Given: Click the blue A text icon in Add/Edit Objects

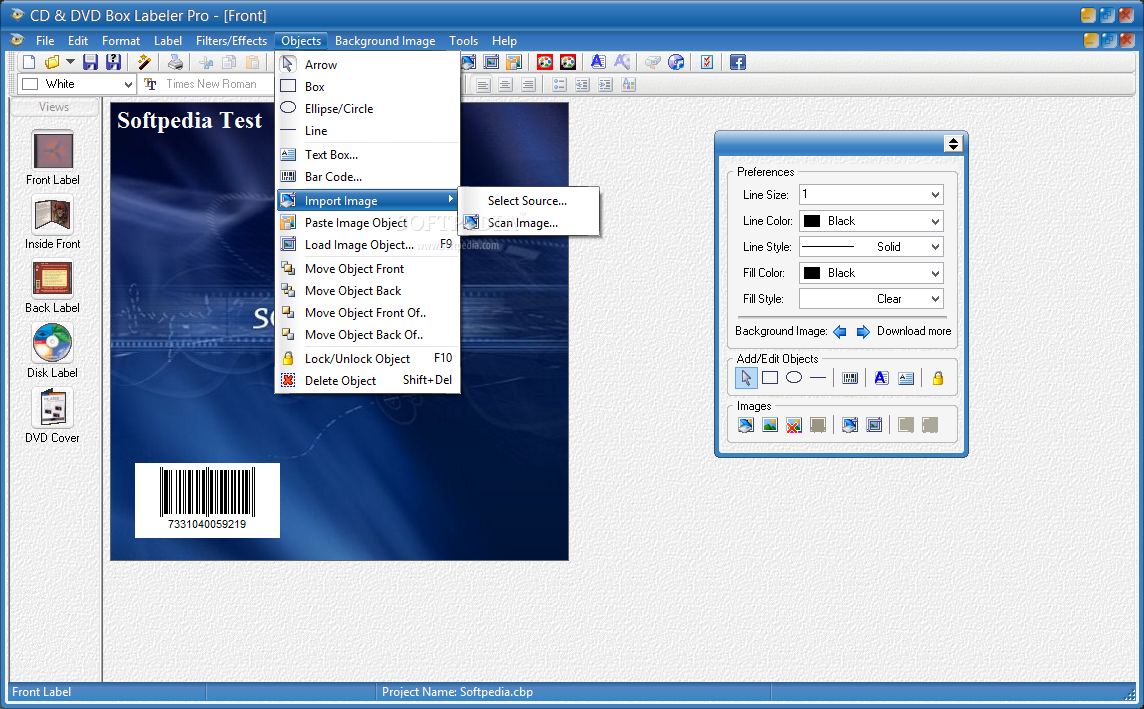Looking at the screenshot, I should 881,378.
